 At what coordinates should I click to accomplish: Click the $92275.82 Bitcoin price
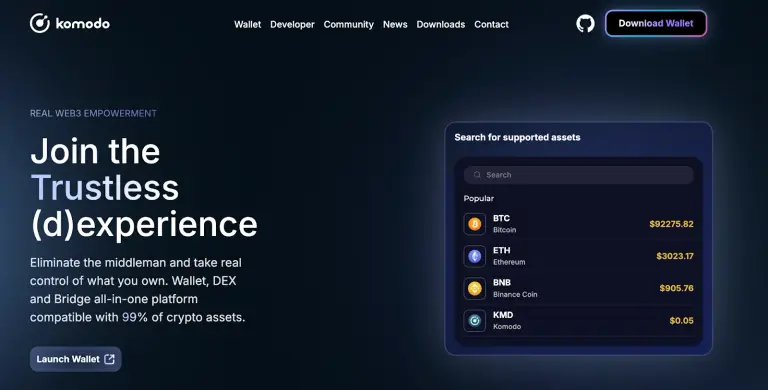pos(672,224)
